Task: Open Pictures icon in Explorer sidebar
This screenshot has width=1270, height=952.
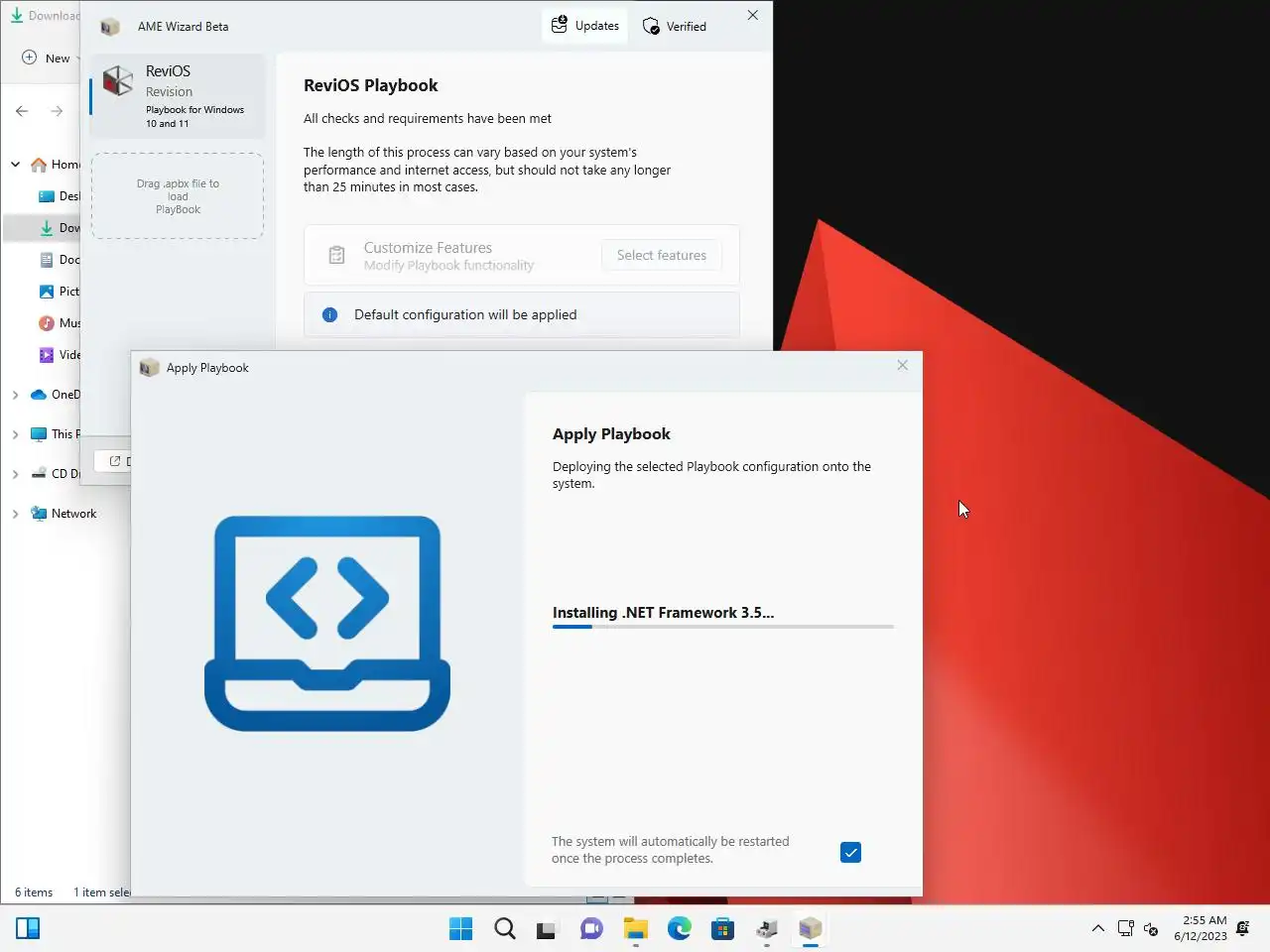Action: coord(46,292)
